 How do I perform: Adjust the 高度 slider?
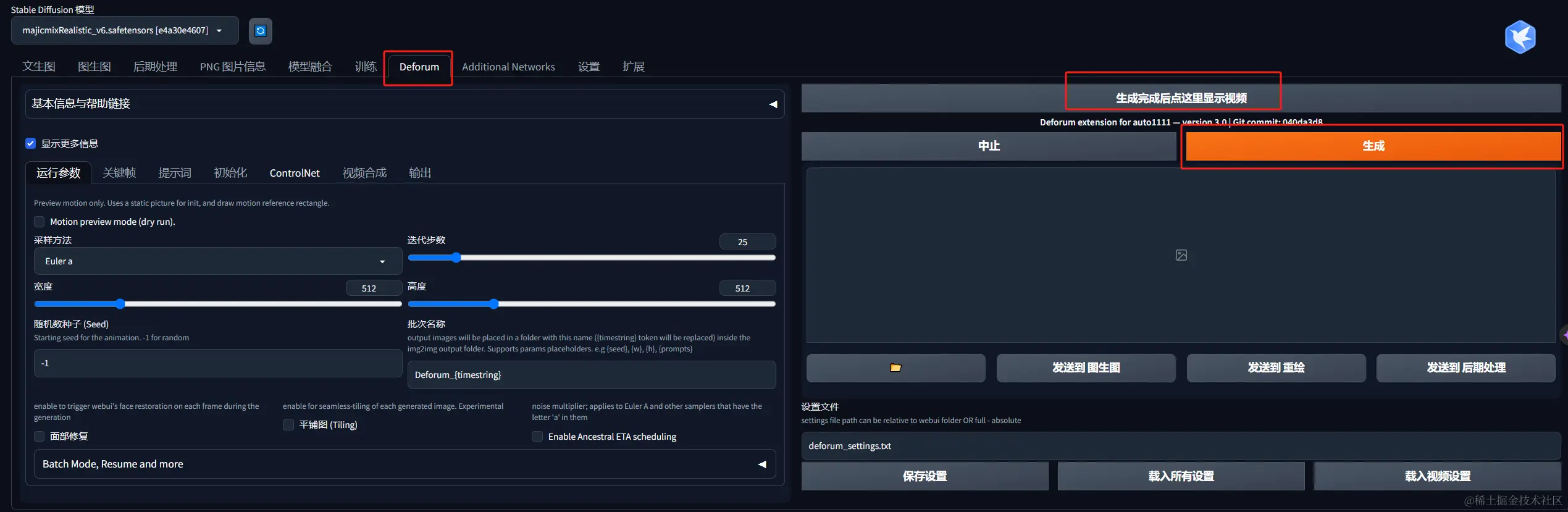tap(592, 304)
